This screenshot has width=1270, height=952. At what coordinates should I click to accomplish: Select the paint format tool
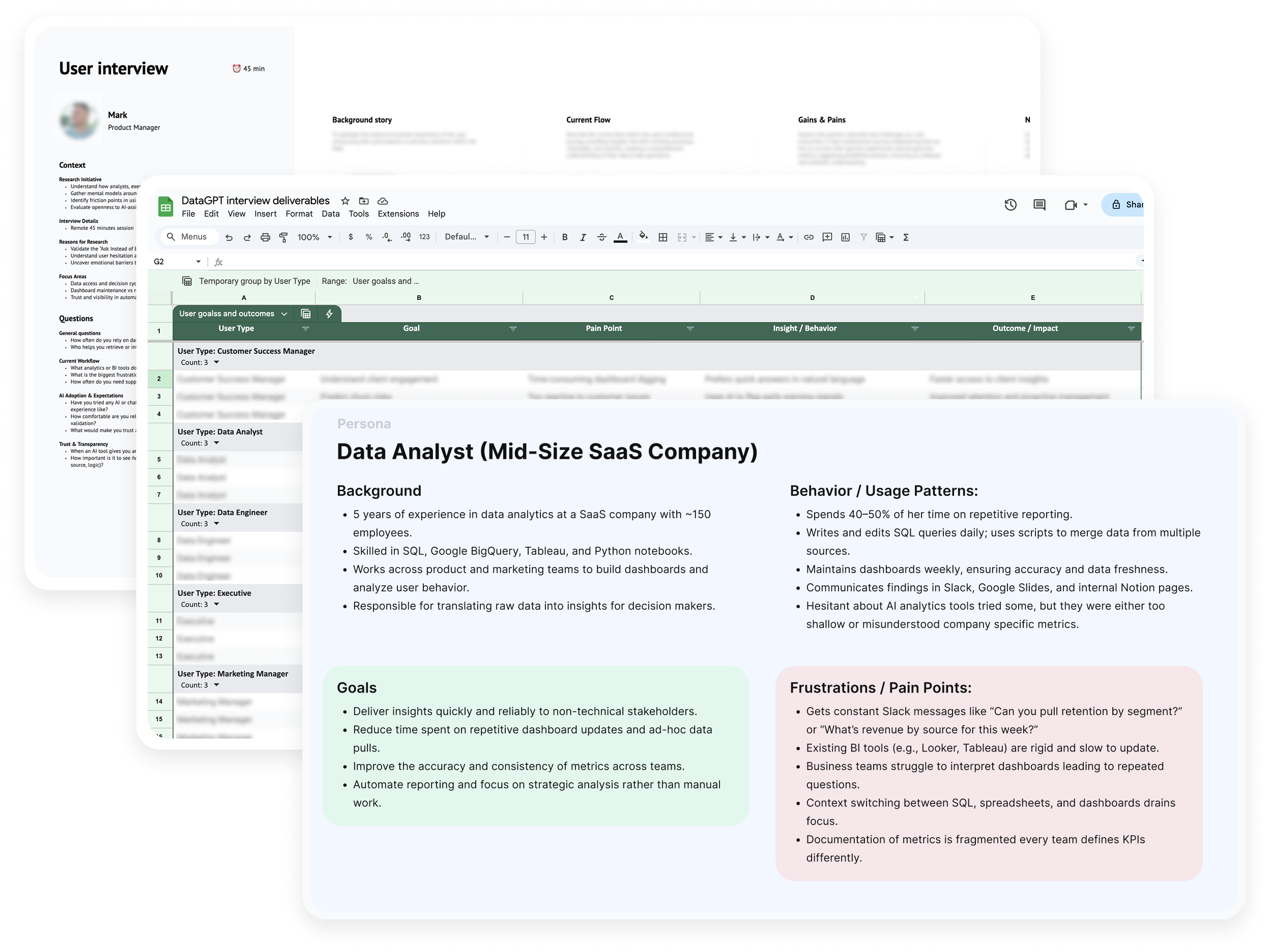(283, 237)
